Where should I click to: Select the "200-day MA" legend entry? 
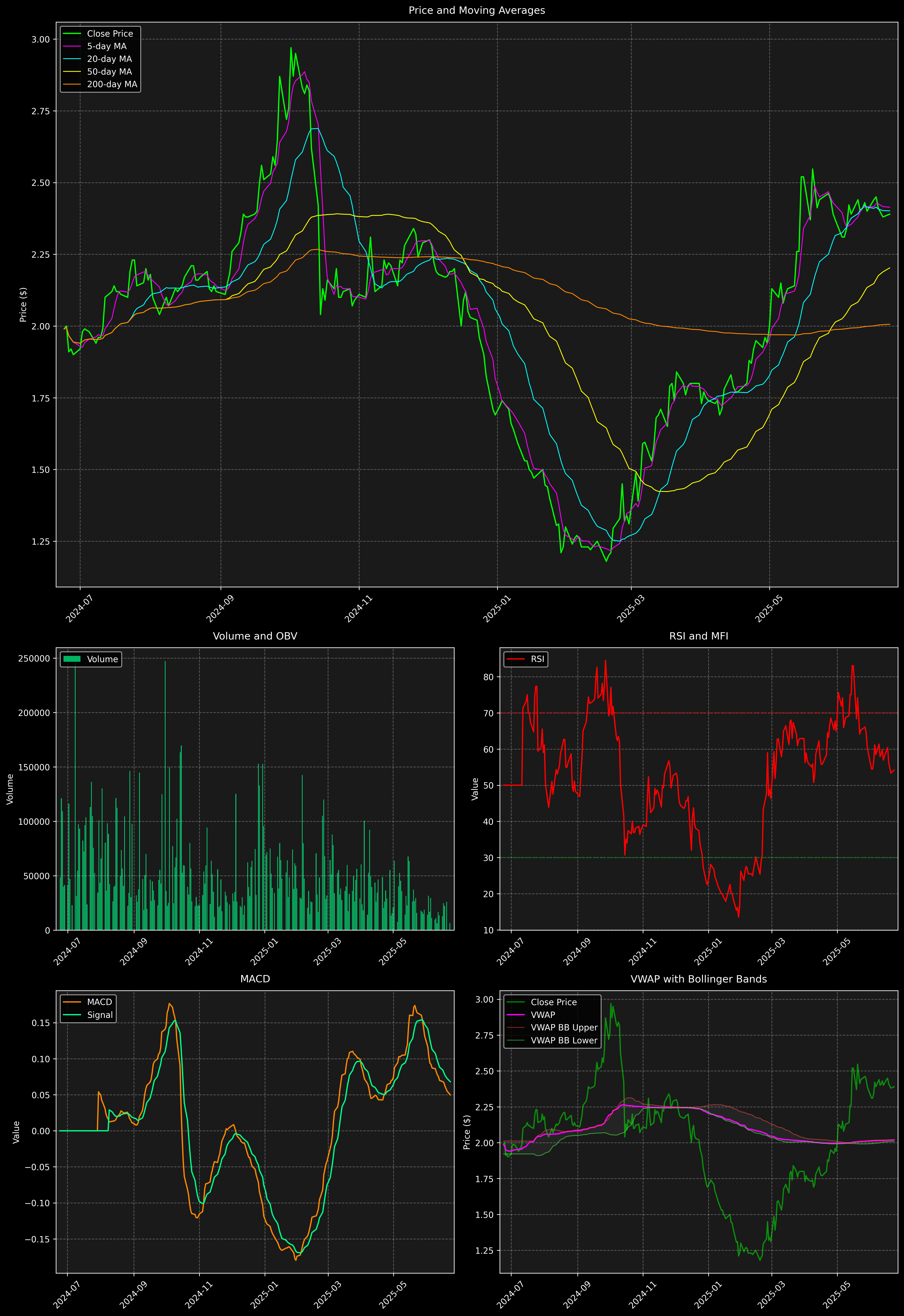(112, 84)
